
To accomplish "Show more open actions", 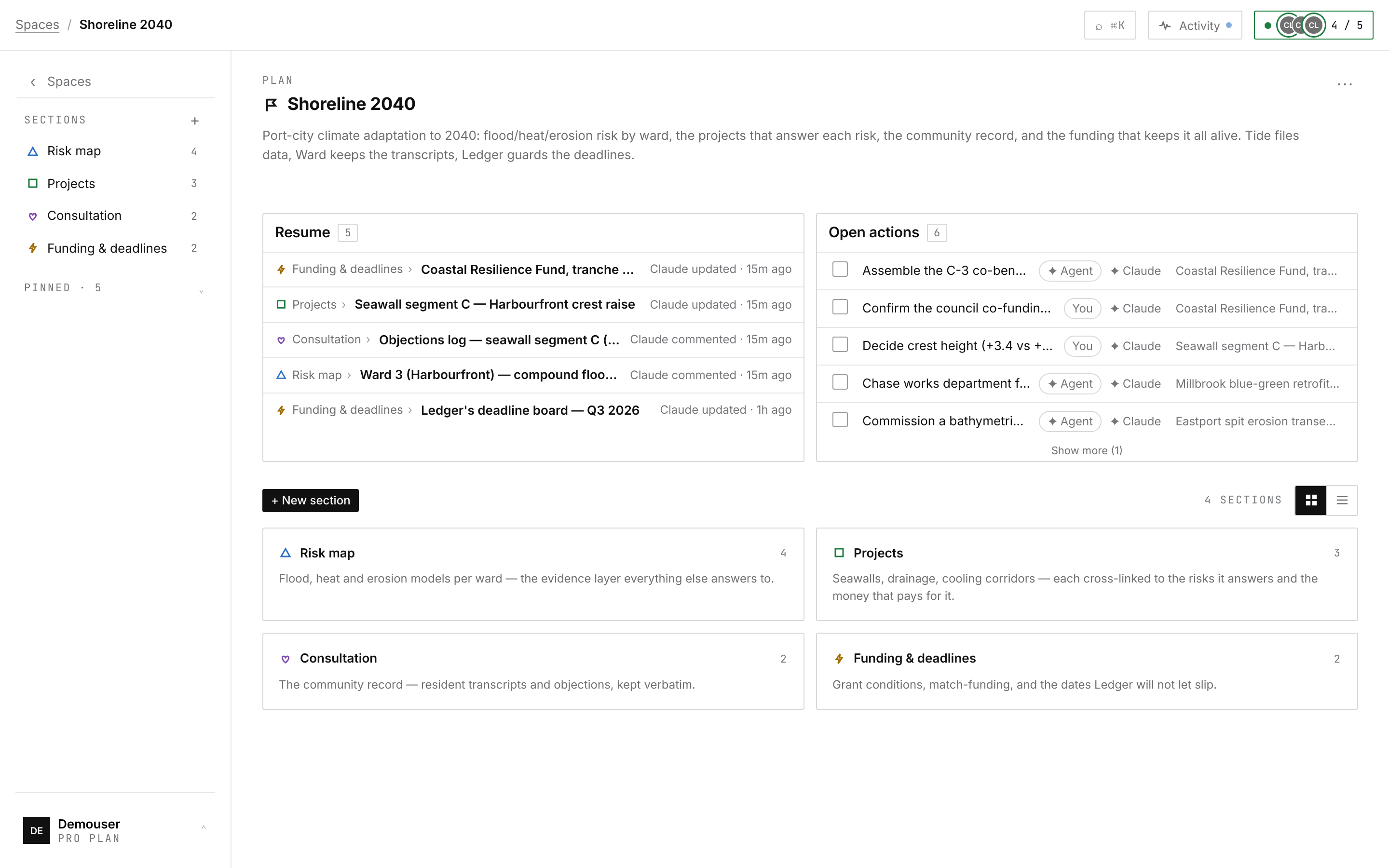I will pyautogui.click(x=1086, y=451).
